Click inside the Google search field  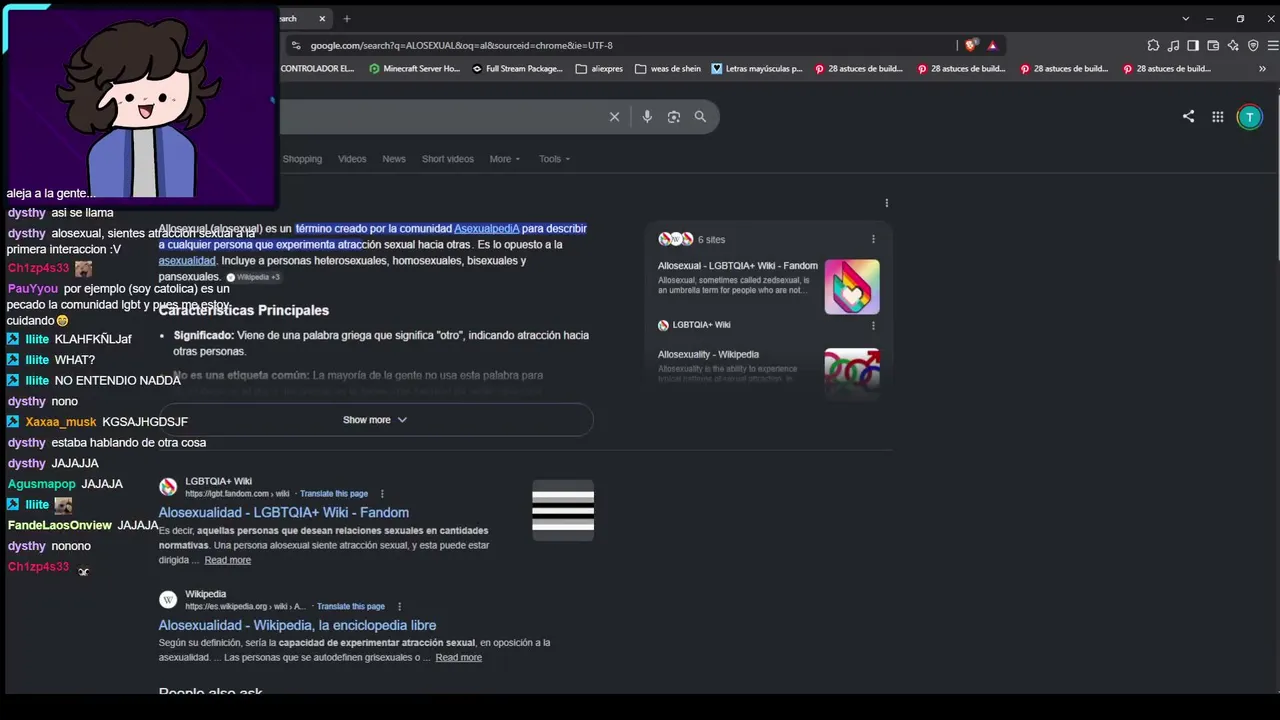[x=440, y=117]
